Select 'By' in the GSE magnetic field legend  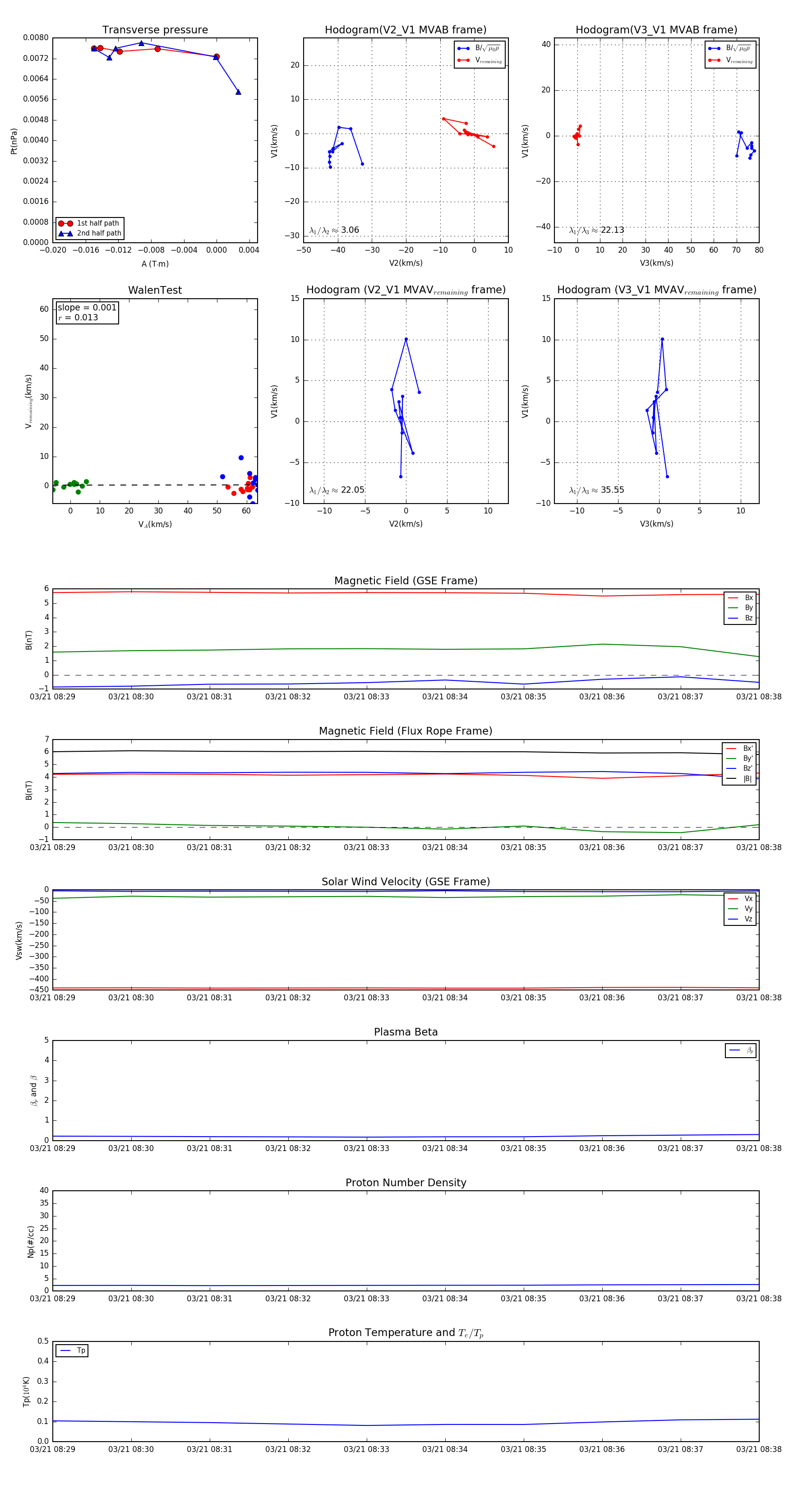740,607
